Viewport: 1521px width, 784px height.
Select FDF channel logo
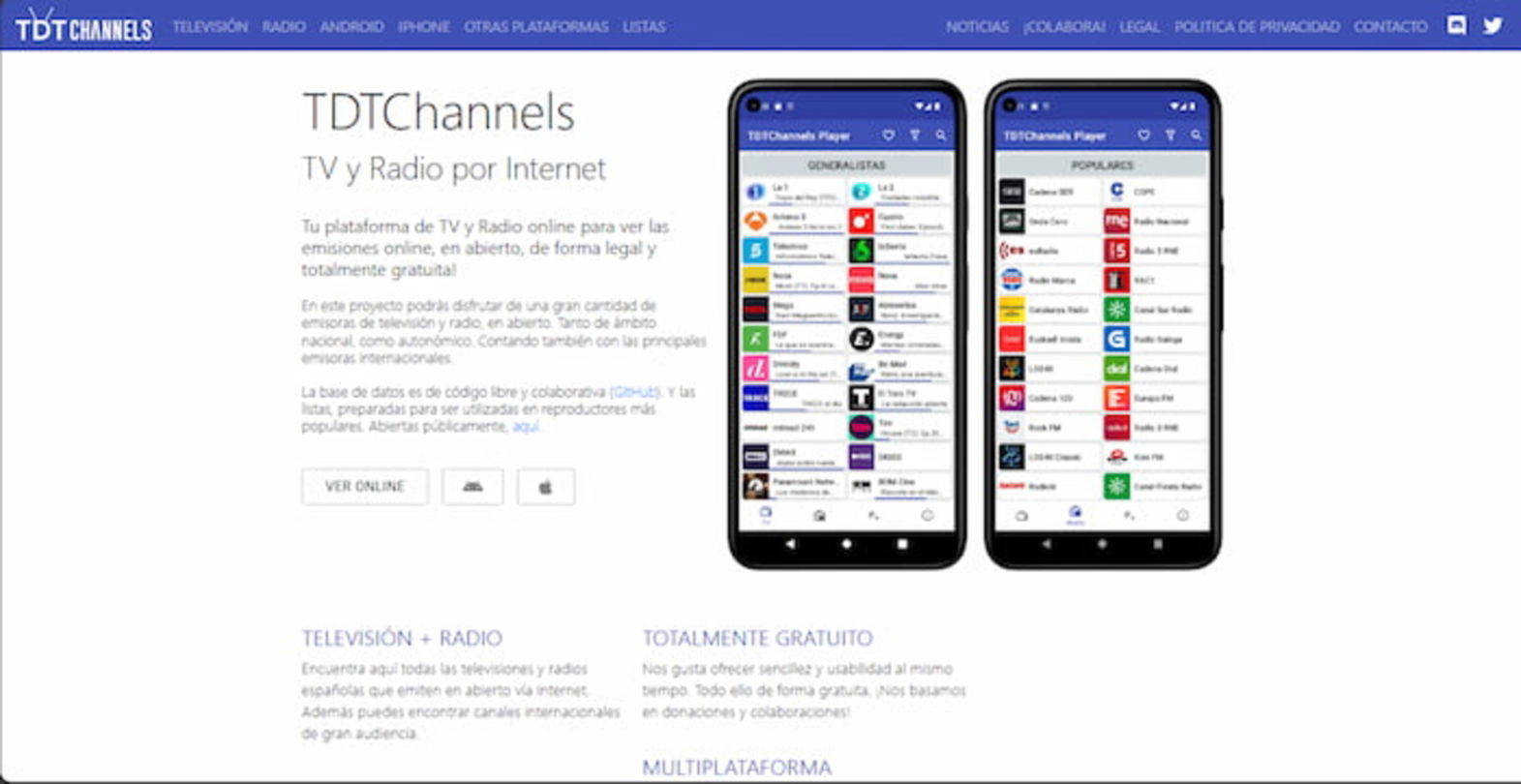[x=755, y=339]
